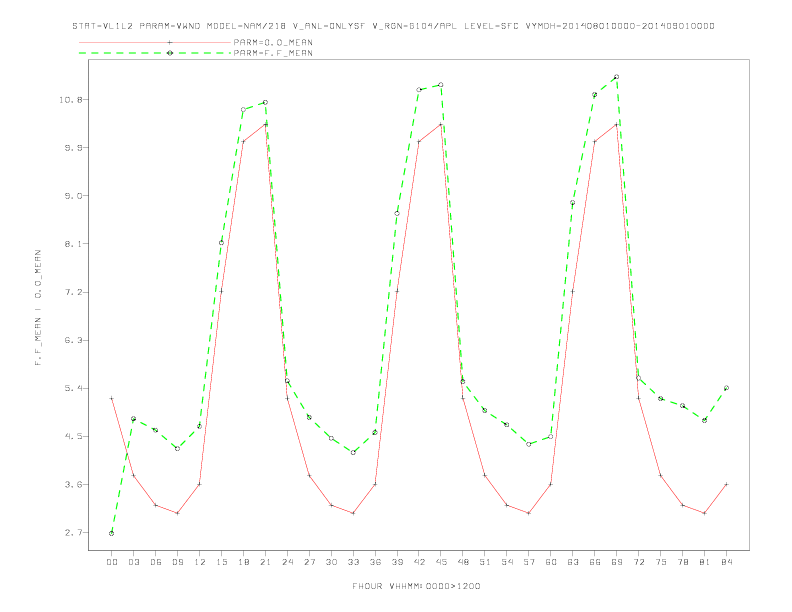Click x-axis tick label 24
792x612 pixels.
287,562
